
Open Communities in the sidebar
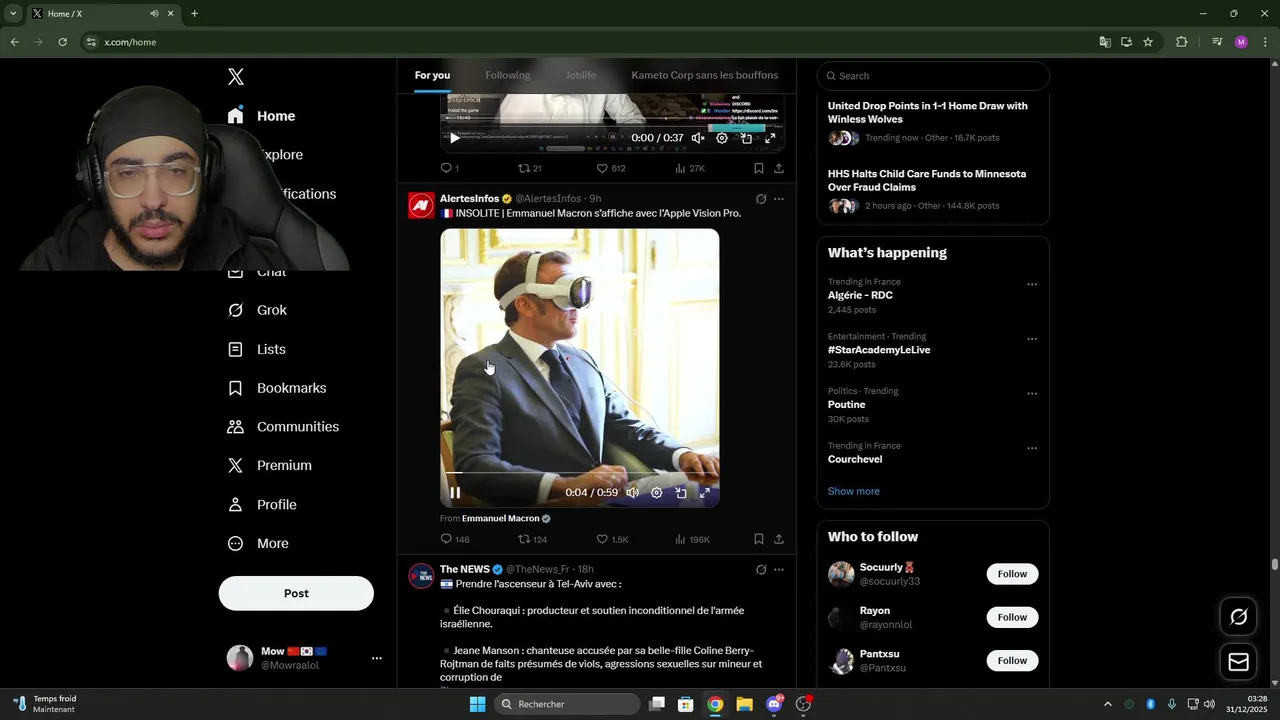[x=283, y=427]
